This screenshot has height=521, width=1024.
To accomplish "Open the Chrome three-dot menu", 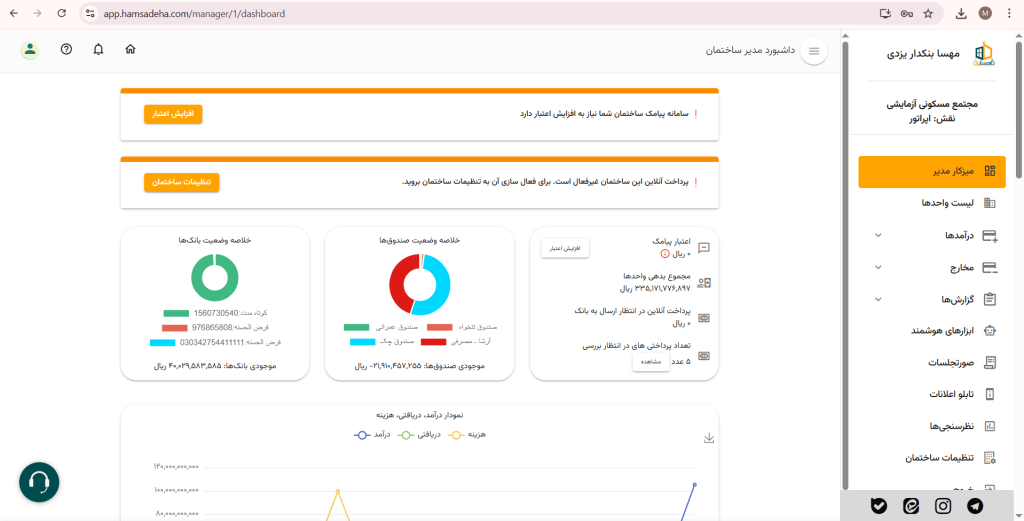I will tap(1010, 14).
